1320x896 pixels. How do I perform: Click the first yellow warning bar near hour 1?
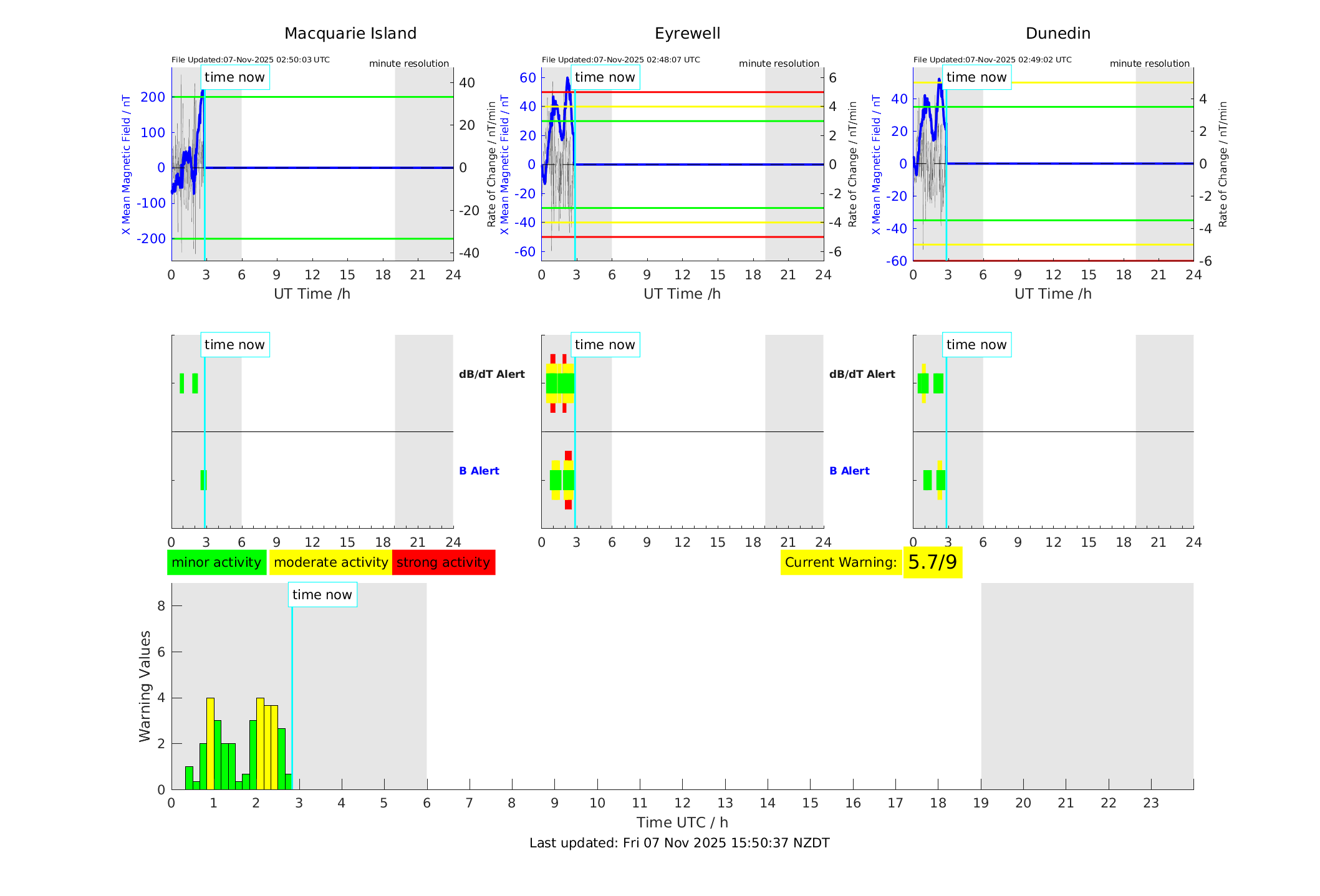210,743
